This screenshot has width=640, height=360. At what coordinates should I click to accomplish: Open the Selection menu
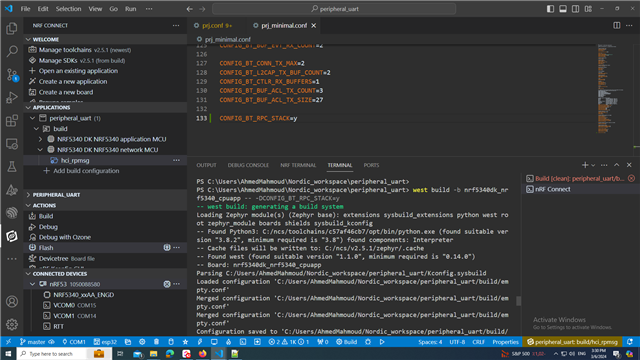[x=68, y=9]
